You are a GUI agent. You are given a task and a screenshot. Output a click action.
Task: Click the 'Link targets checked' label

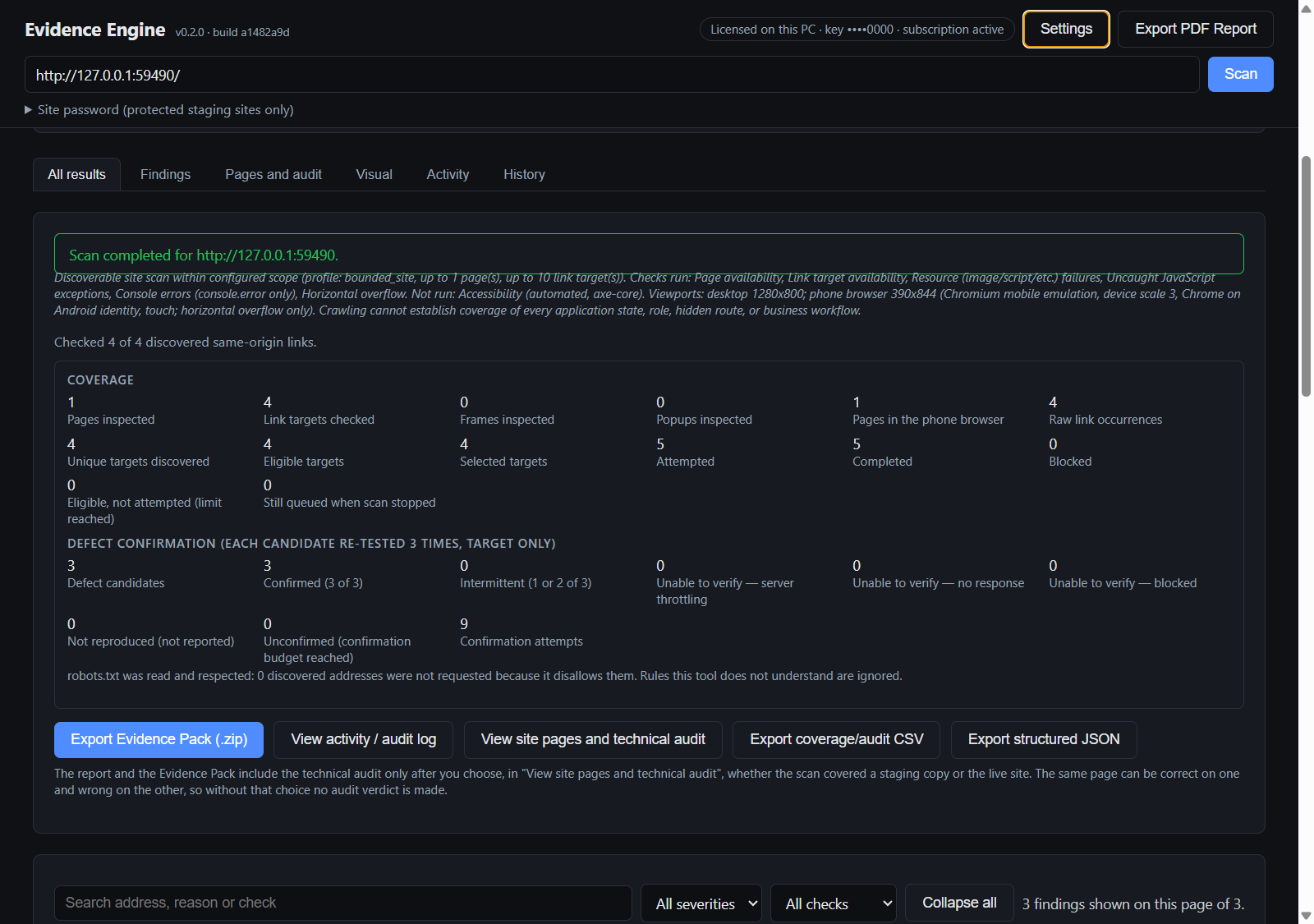[319, 420]
